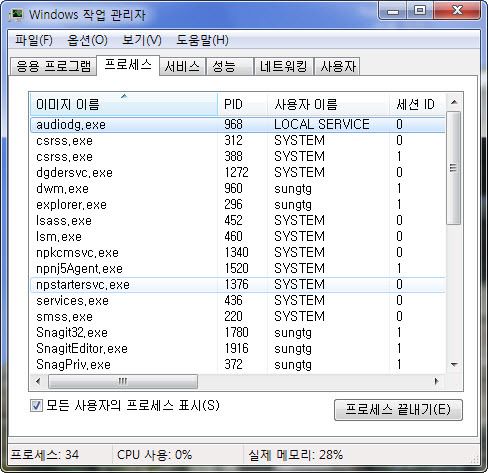Screen dimensions: 488x473
Task: Click the horizontal scrollbar thumb
Action: click(x=123, y=381)
